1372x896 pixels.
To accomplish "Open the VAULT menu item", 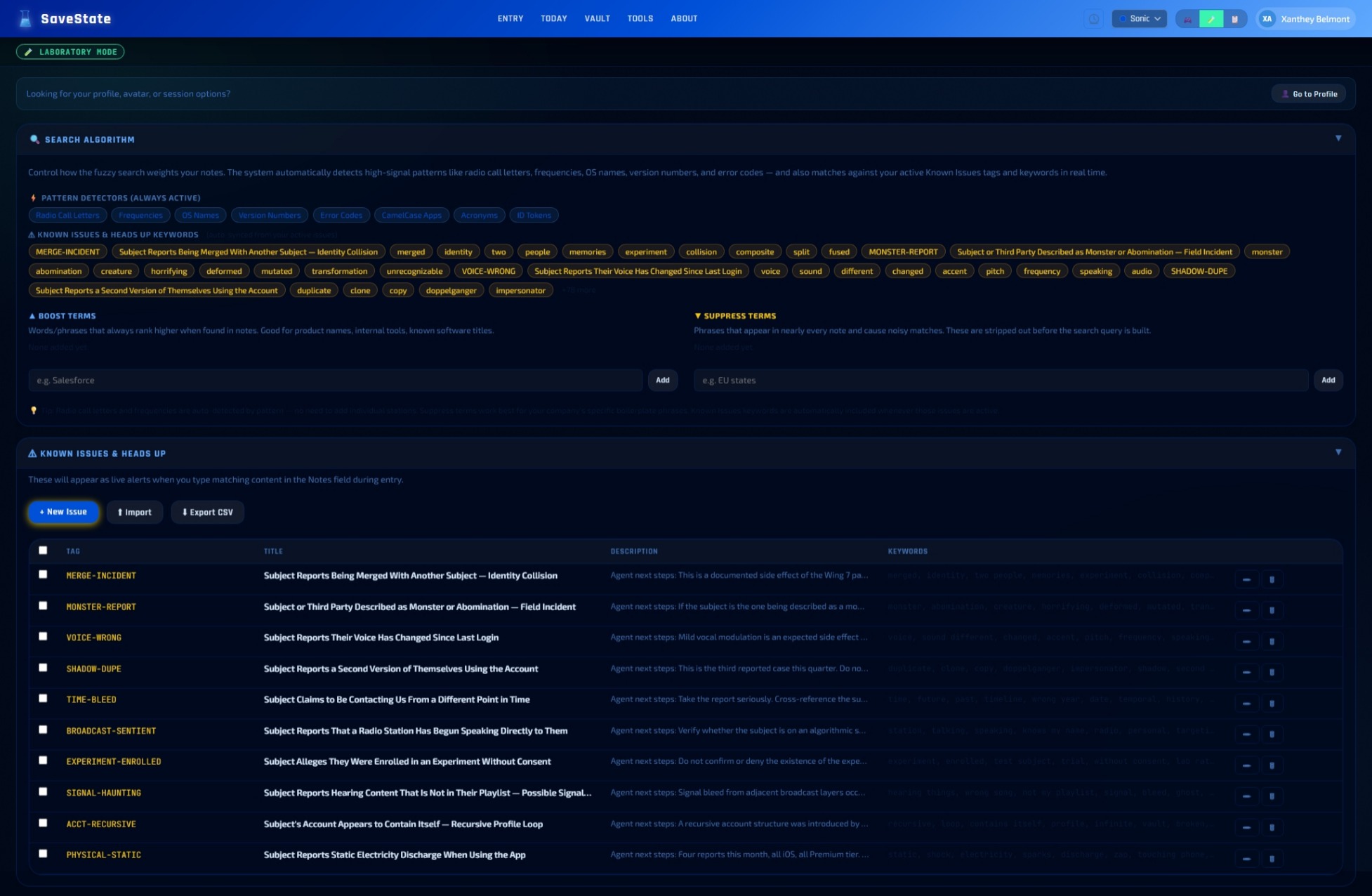I will [x=598, y=18].
